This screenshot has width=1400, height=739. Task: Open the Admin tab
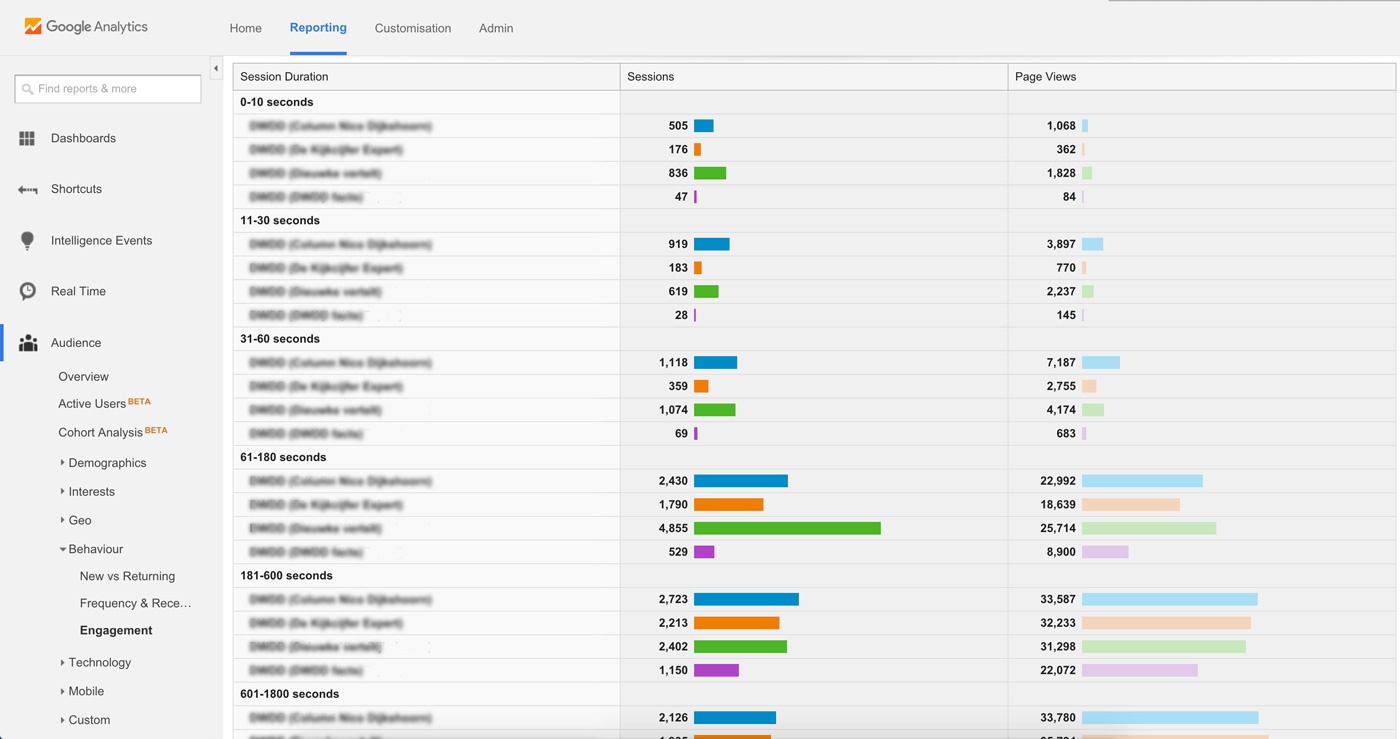(495, 28)
